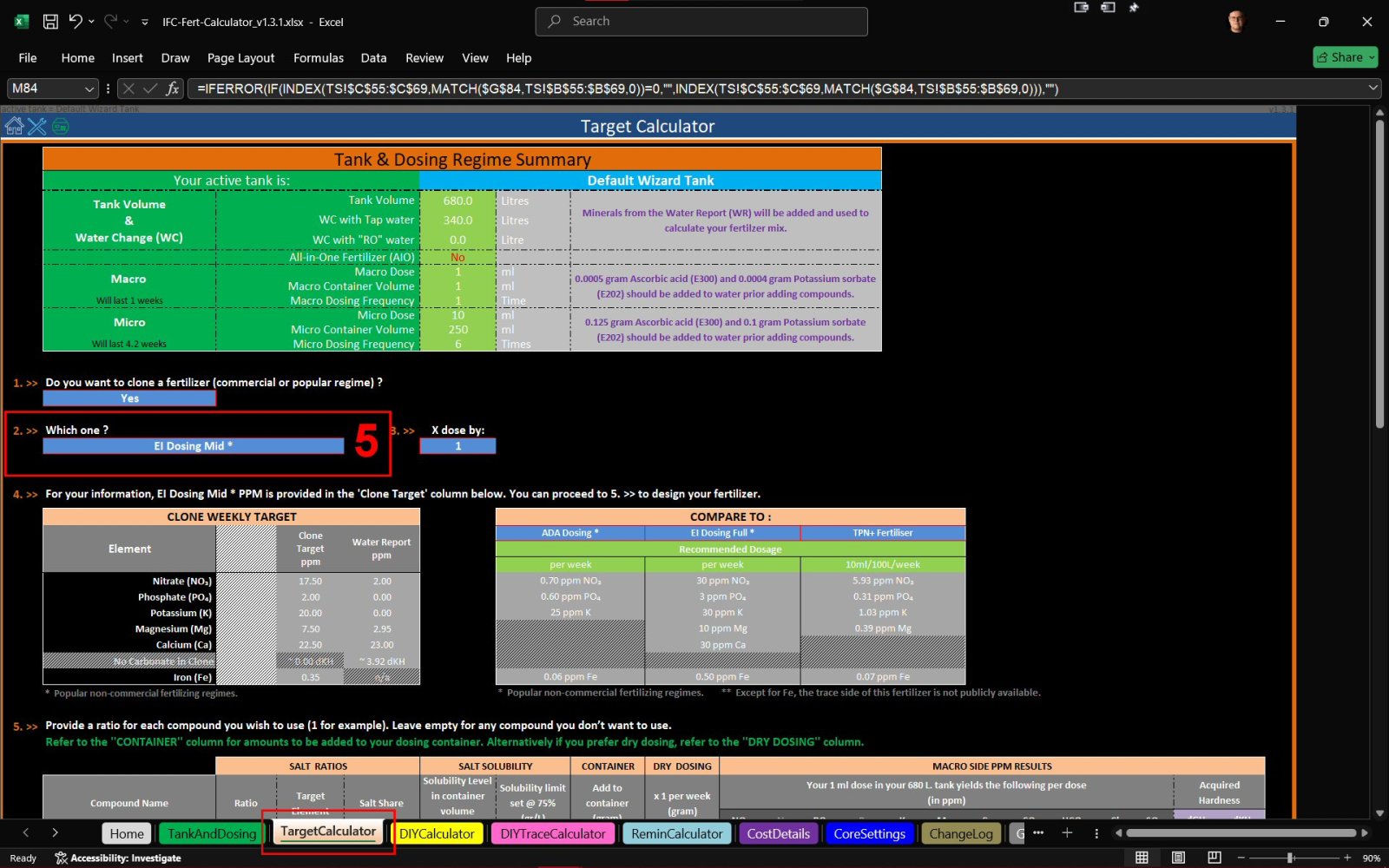Click the crossed tools icon on sheet
The image size is (1389, 868).
(36, 127)
